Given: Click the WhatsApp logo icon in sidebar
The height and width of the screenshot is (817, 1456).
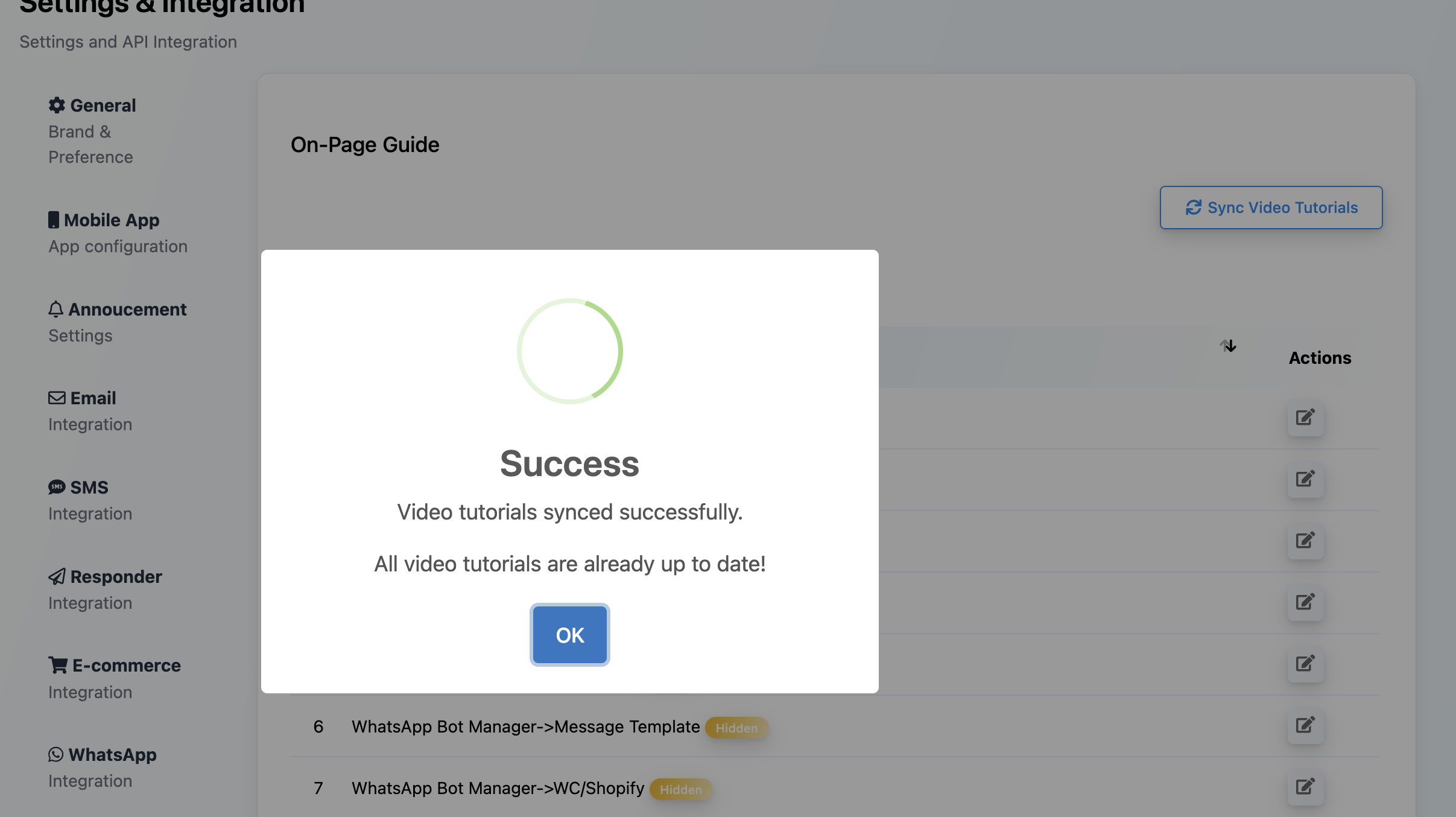Looking at the screenshot, I should (55, 754).
